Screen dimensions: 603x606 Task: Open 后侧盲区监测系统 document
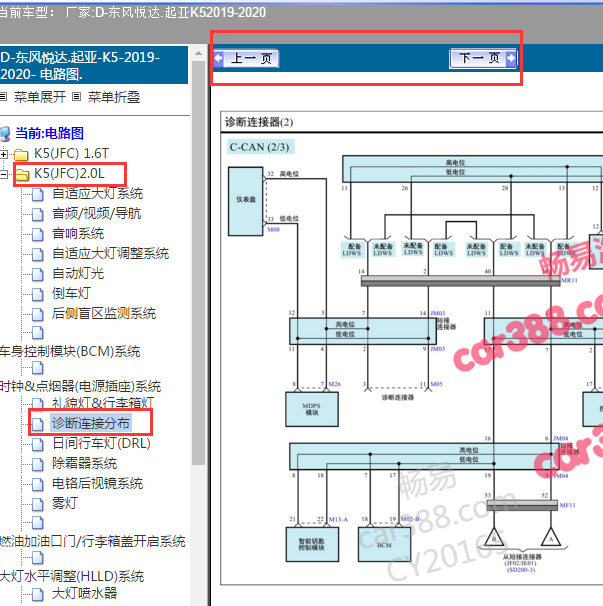pyautogui.click(x=104, y=313)
